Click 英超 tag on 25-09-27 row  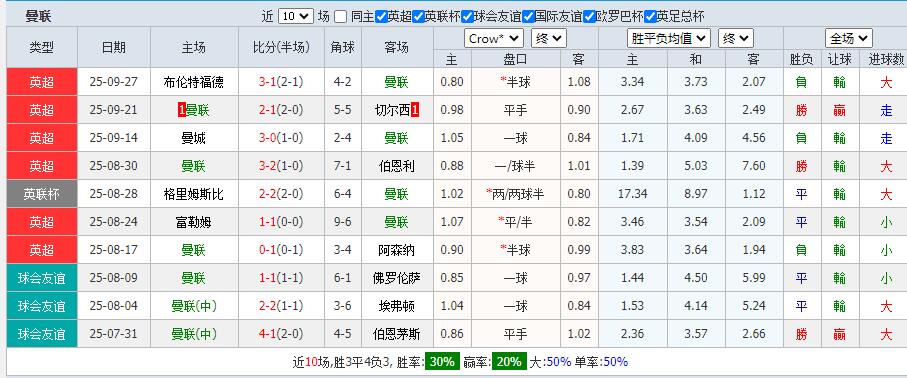tap(42, 82)
